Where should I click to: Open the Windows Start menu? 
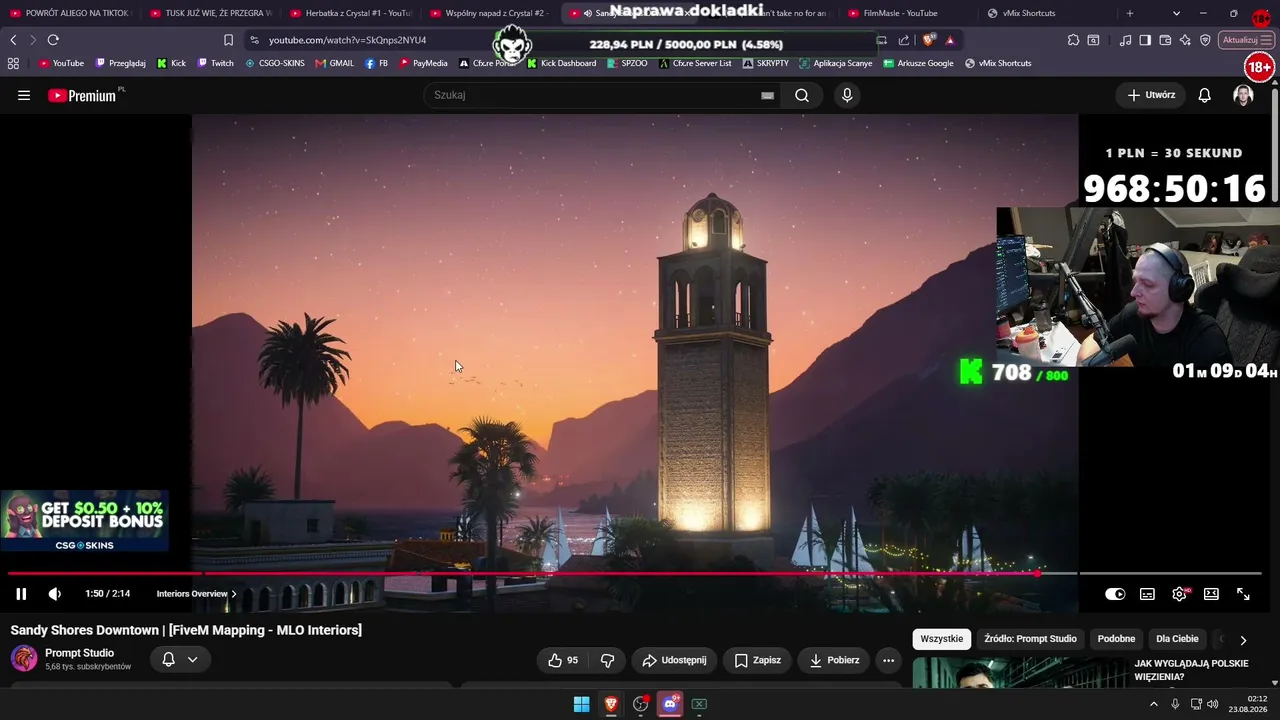pyautogui.click(x=581, y=704)
